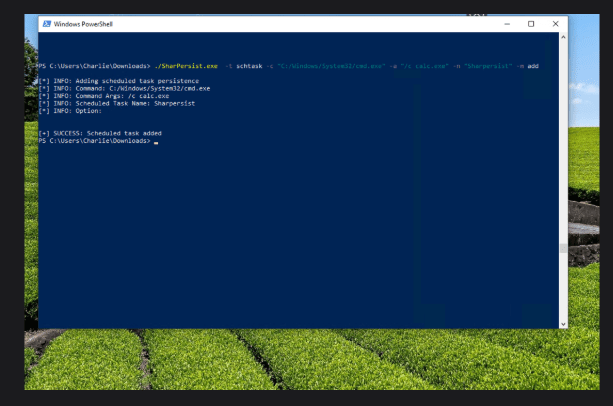Minimize the Windows PowerShell window
The height and width of the screenshot is (406, 613).
click(x=509, y=23)
